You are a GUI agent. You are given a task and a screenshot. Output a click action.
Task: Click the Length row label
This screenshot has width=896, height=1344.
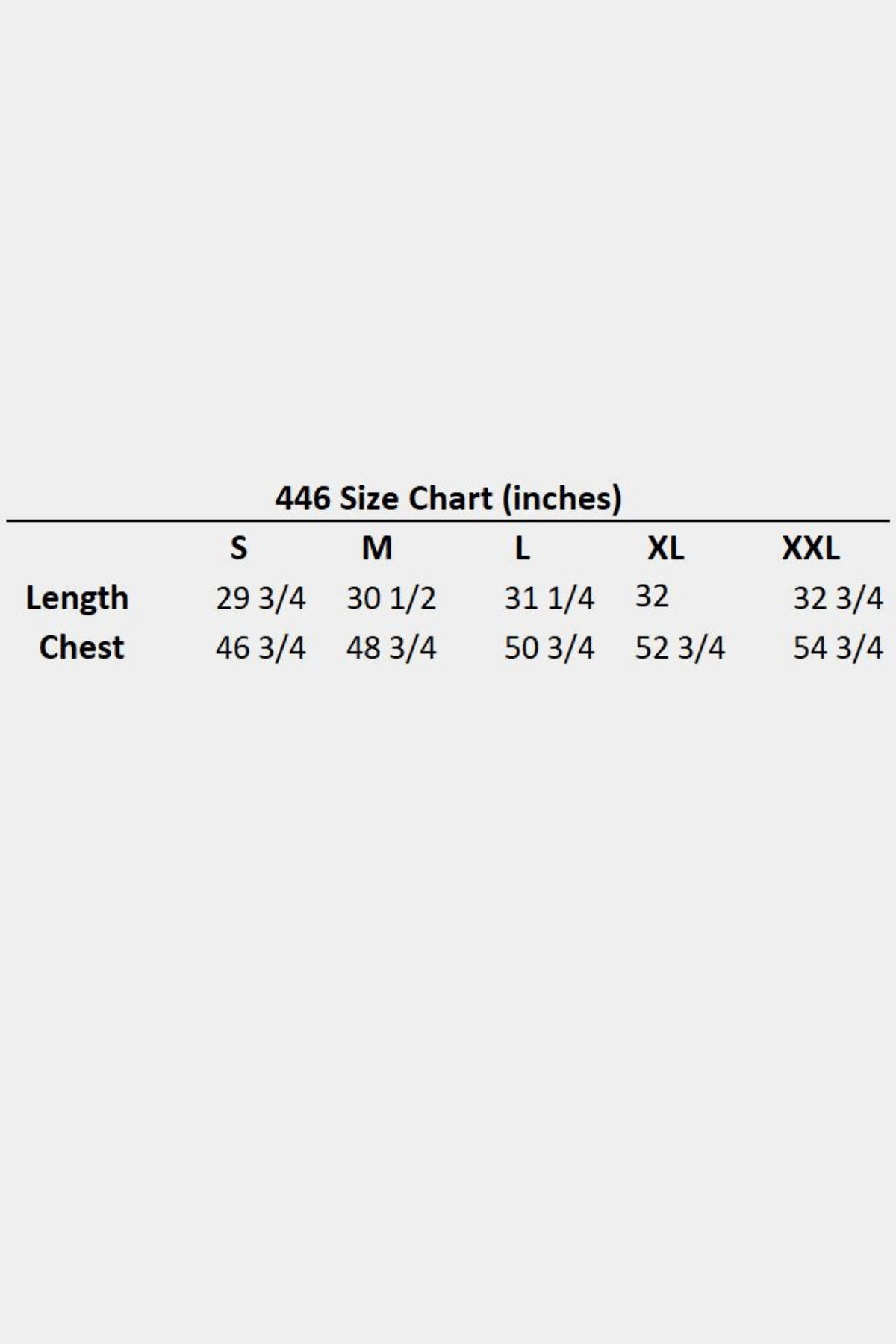tap(77, 598)
